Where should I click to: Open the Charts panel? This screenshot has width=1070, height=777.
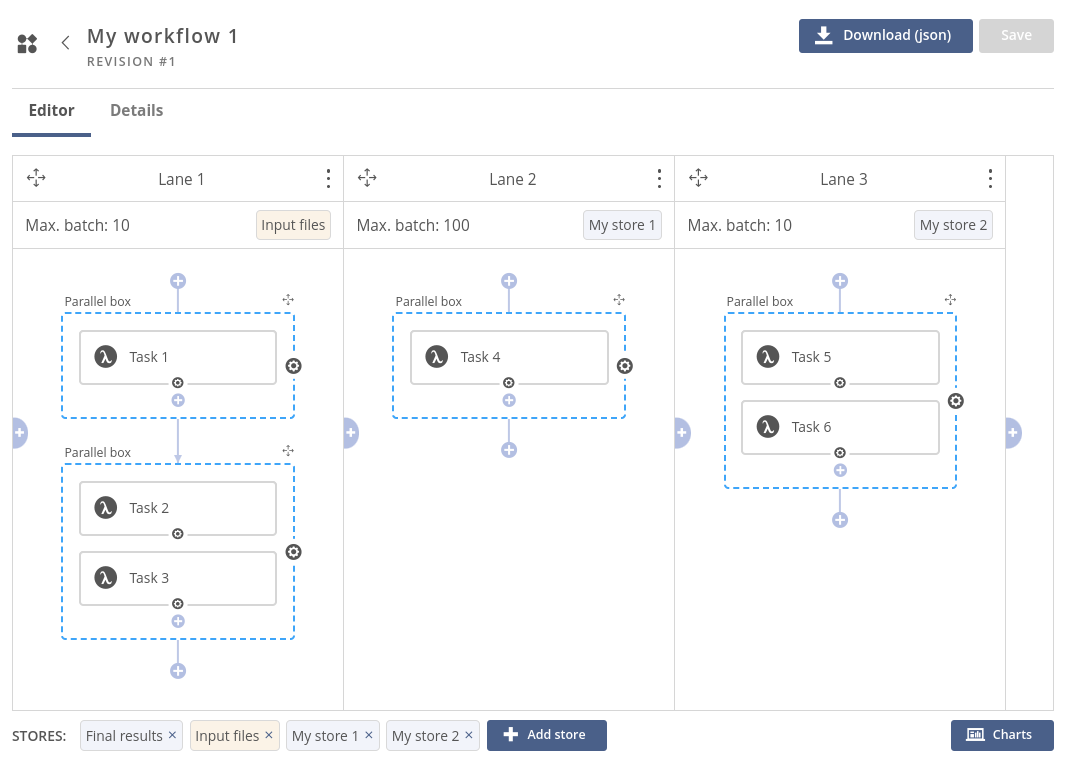point(1002,735)
